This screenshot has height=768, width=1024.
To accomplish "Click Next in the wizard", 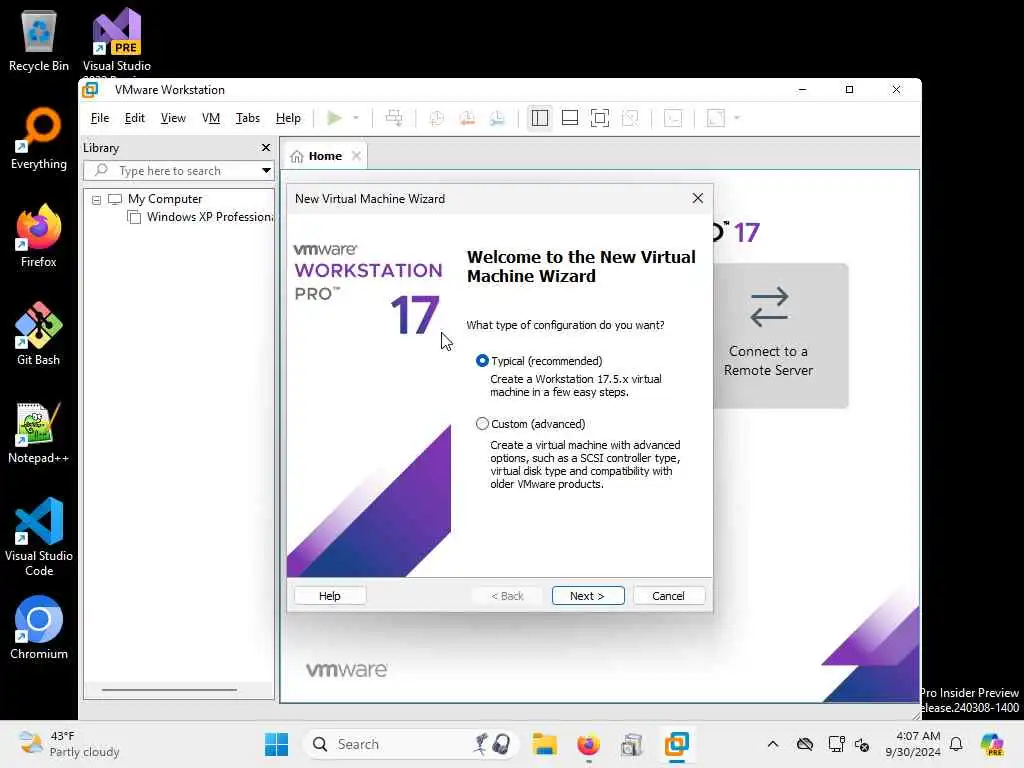I will 588,596.
